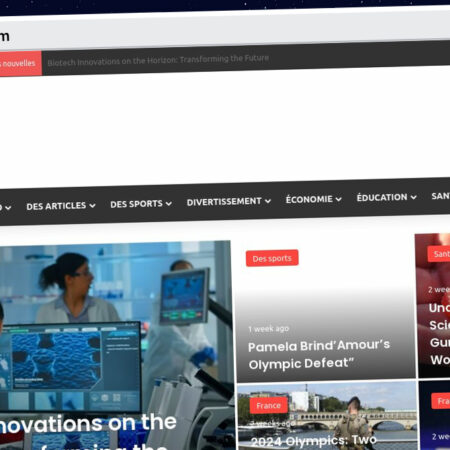Open the DES SPORTS menu
The height and width of the screenshot is (450, 450).
coord(136,204)
